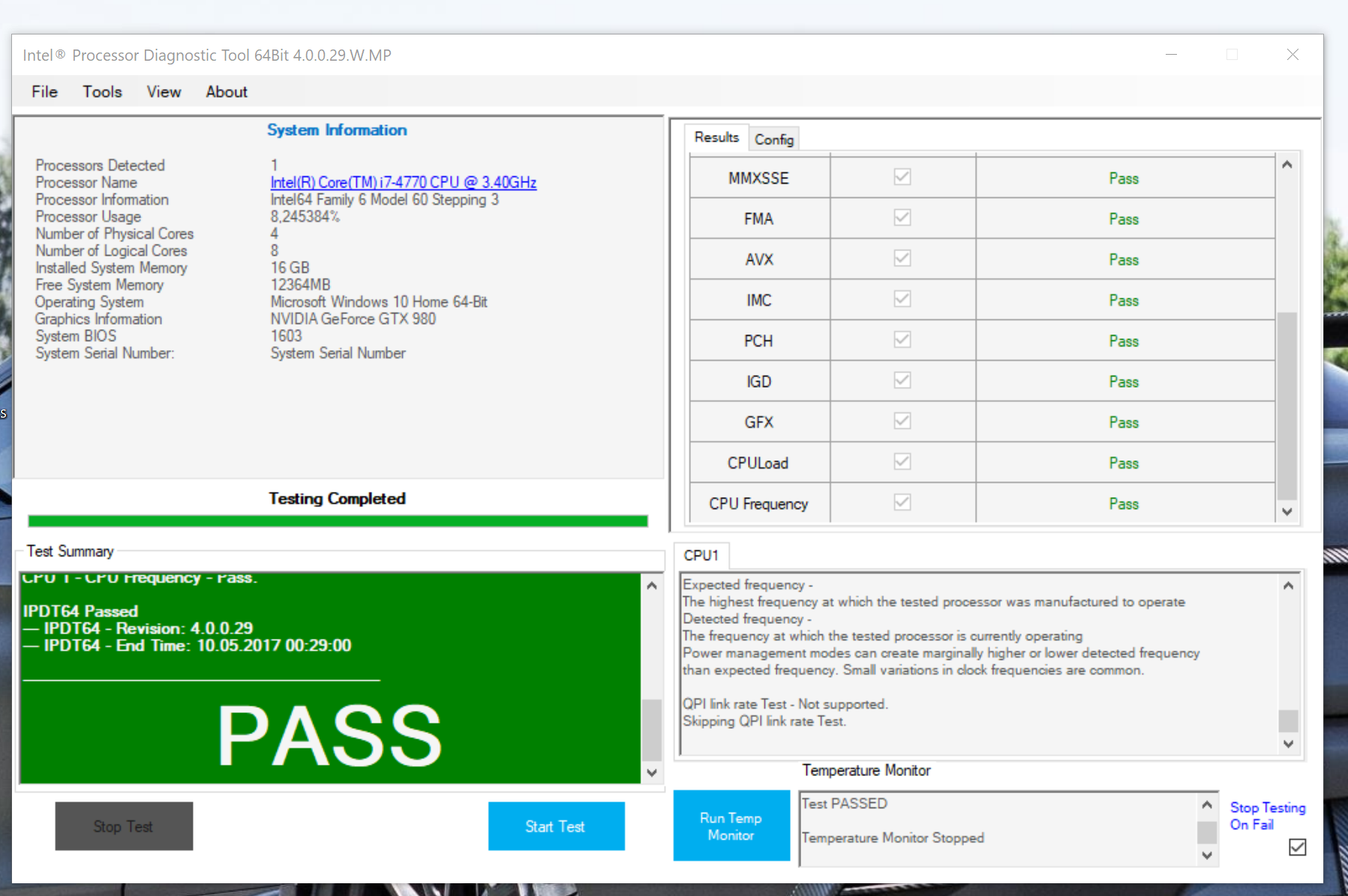Click the PCH test name cell
Viewport: 1348px width, 896px height.
click(759, 340)
